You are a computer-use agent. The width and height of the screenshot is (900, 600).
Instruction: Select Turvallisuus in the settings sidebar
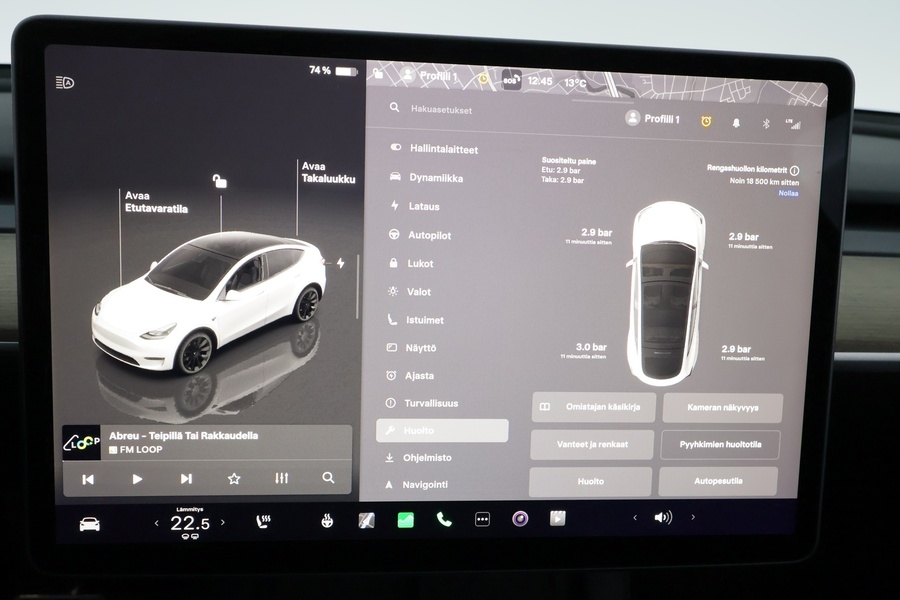[x=433, y=403]
